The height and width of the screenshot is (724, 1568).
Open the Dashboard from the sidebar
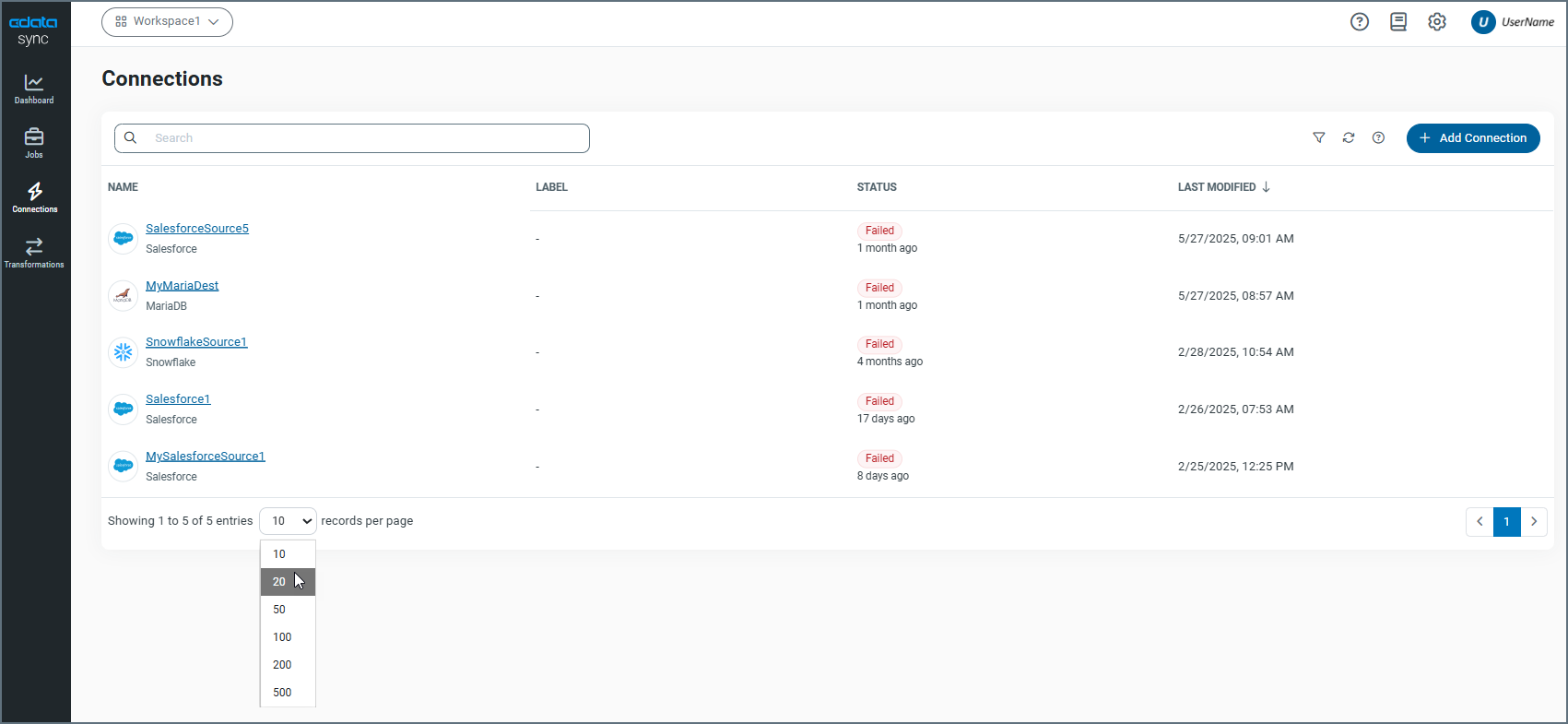click(34, 89)
